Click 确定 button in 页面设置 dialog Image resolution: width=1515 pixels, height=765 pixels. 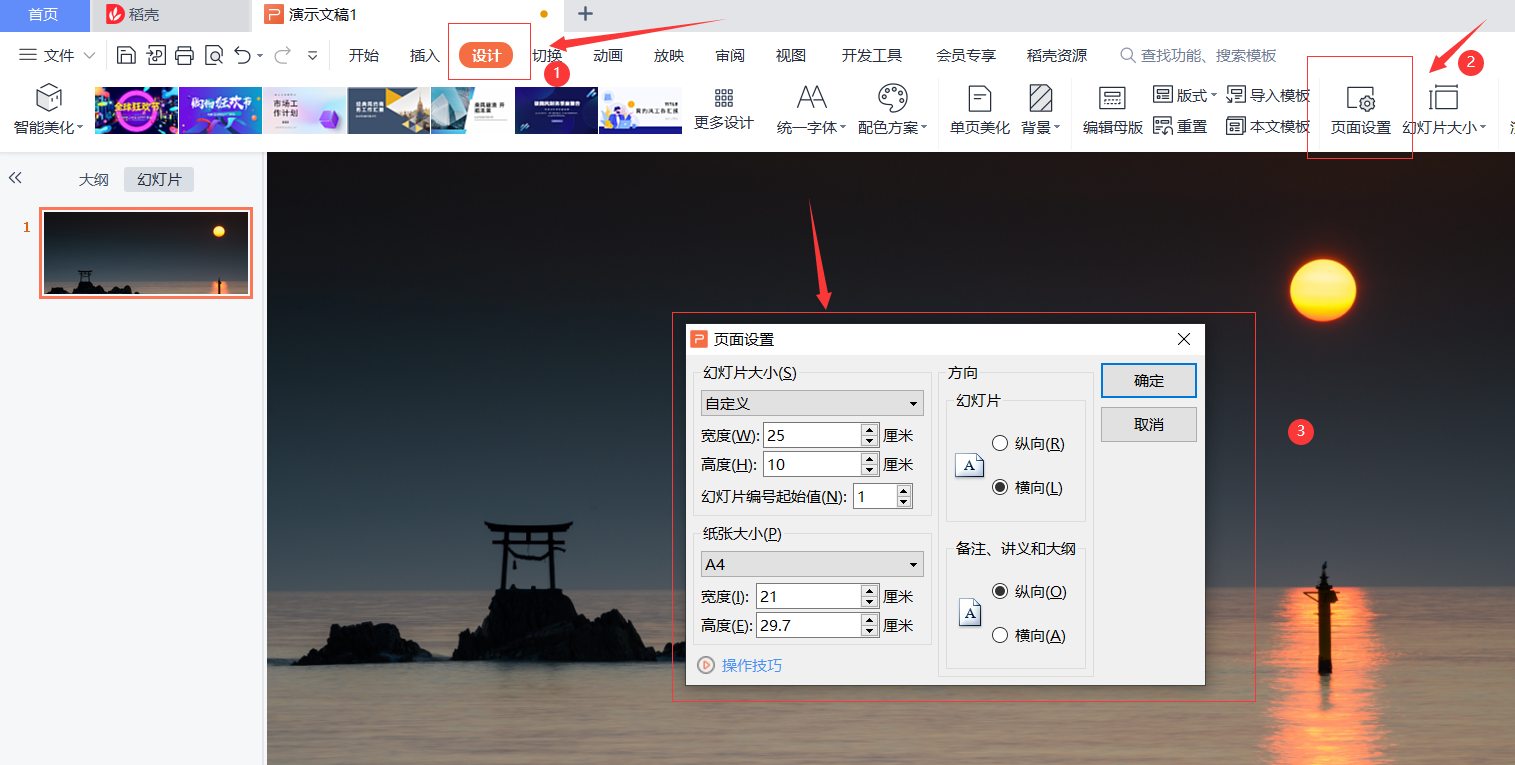pyautogui.click(x=1149, y=380)
